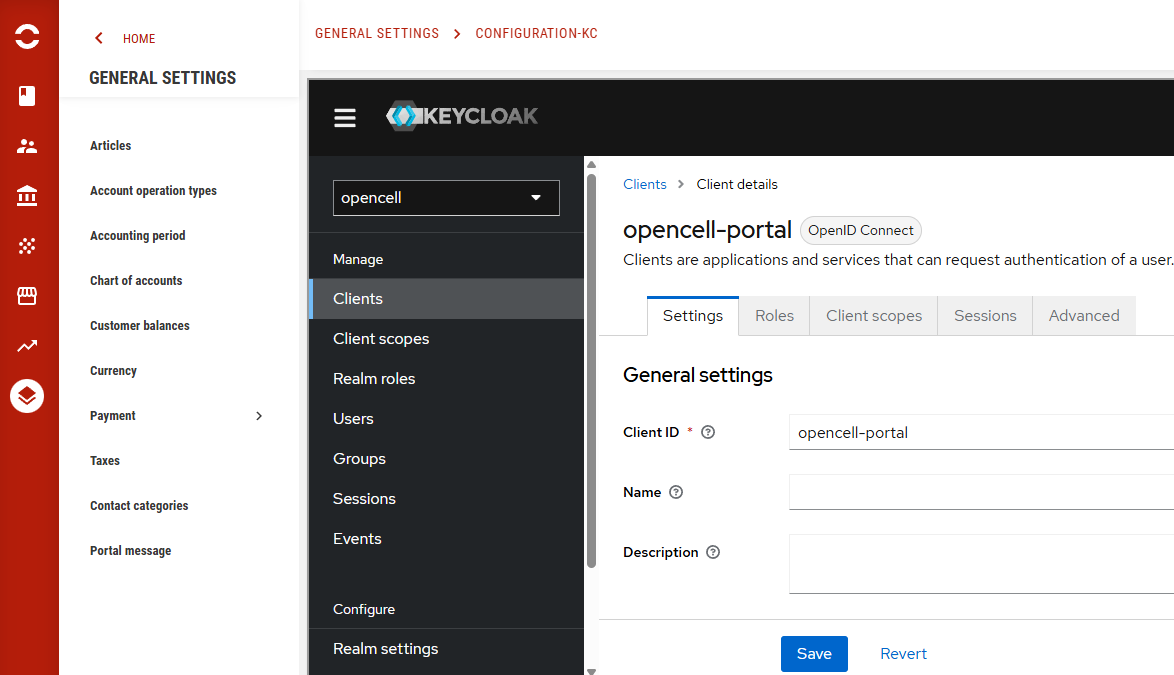Click the help icon next to Client ID
Viewport: 1174px width, 675px height.
click(708, 433)
